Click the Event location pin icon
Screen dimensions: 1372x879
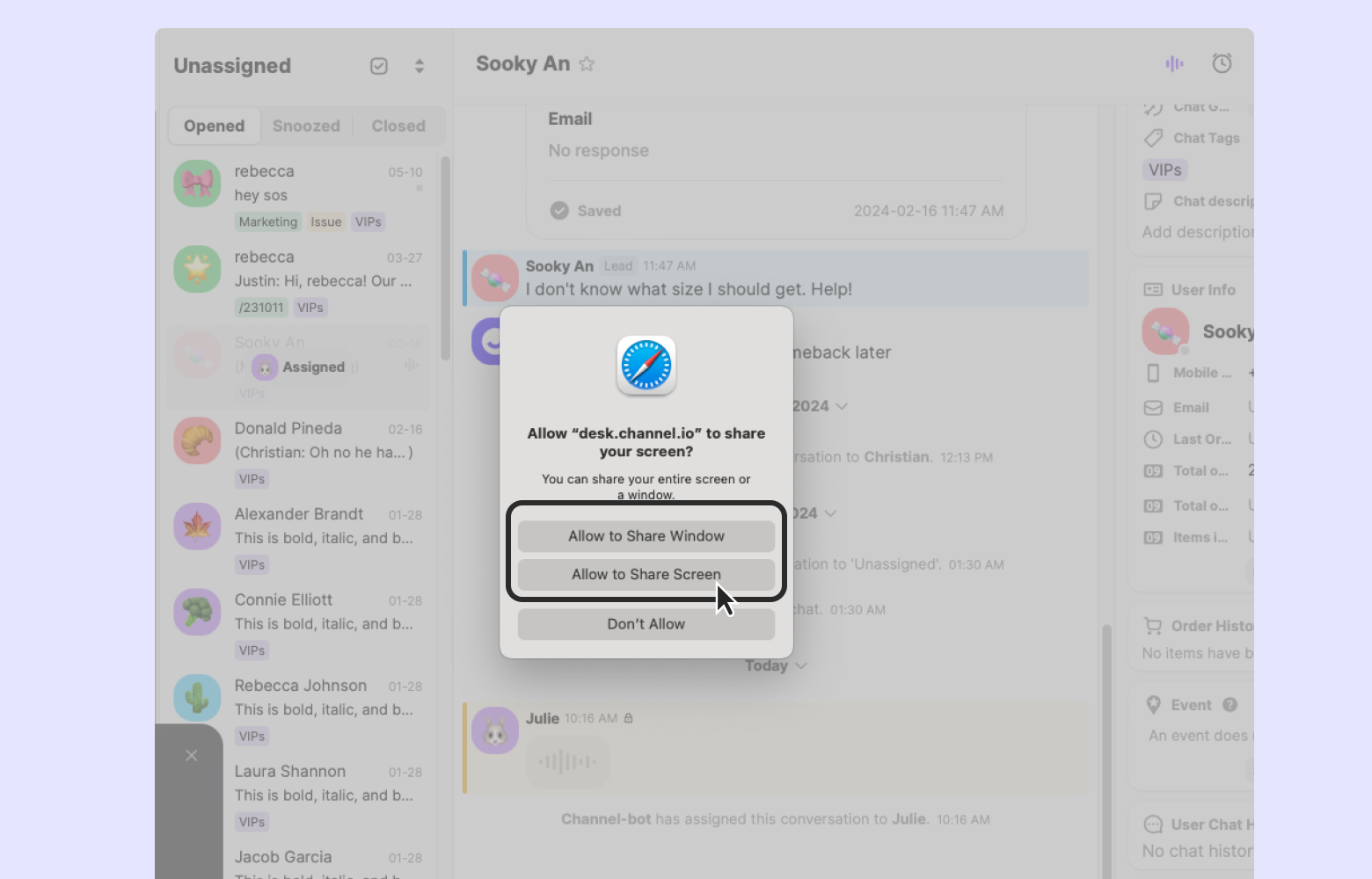click(x=1154, y=705)
